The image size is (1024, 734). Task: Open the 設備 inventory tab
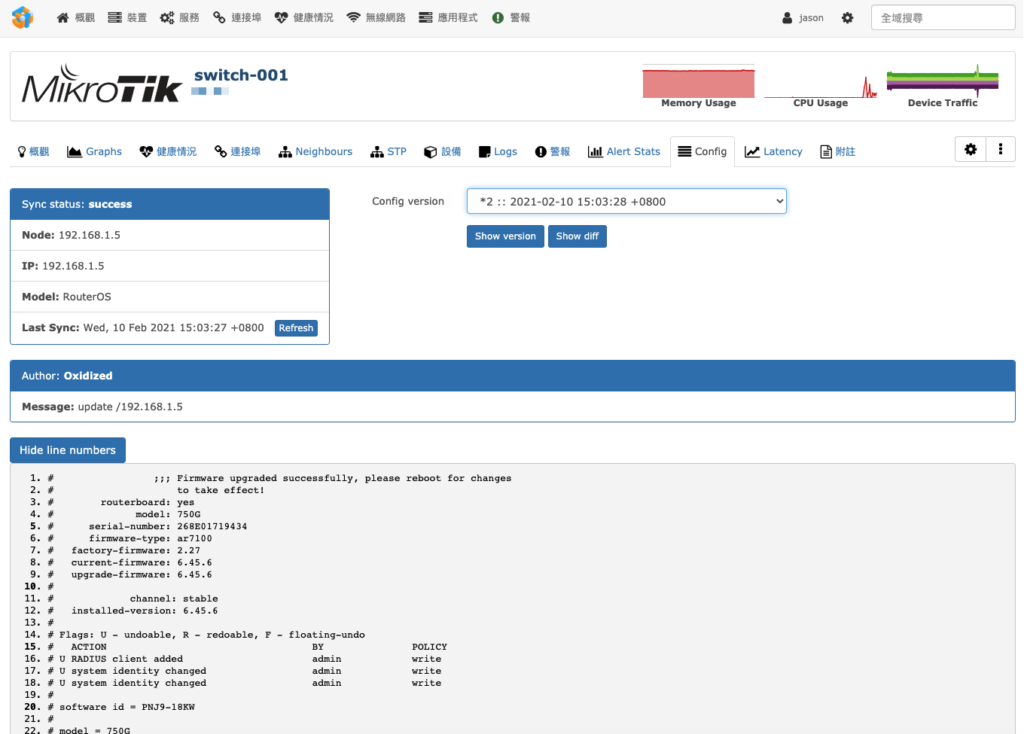[x=443, y=152]
